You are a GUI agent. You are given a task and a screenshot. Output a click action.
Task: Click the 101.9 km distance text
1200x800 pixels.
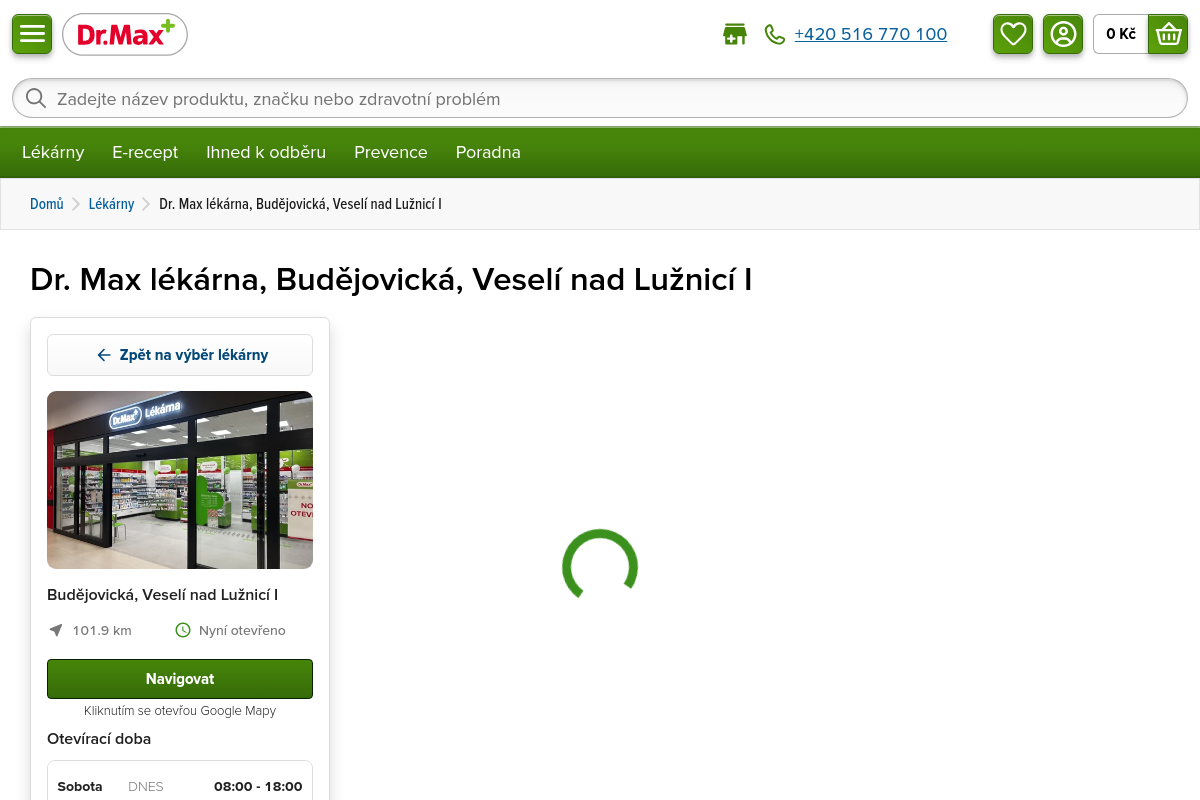[102, 630]
